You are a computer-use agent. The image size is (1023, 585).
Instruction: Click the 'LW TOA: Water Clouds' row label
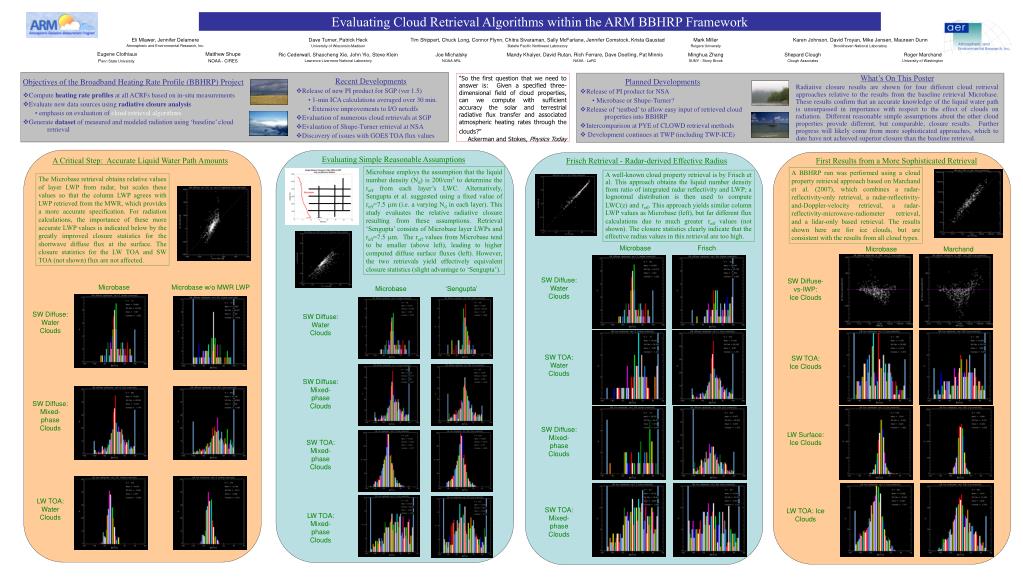point(50,509)
